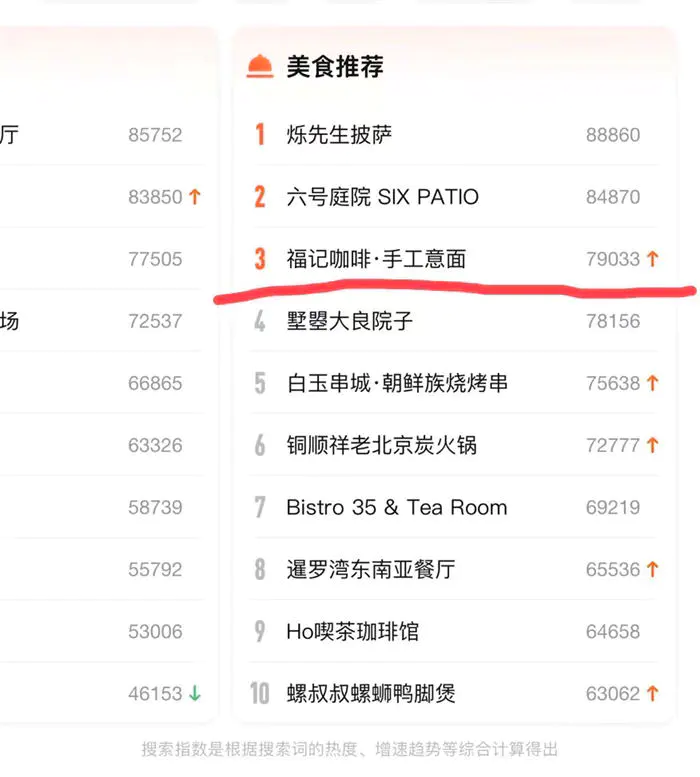Tap the 墅曌大良院子 entry

coord(349,321)
